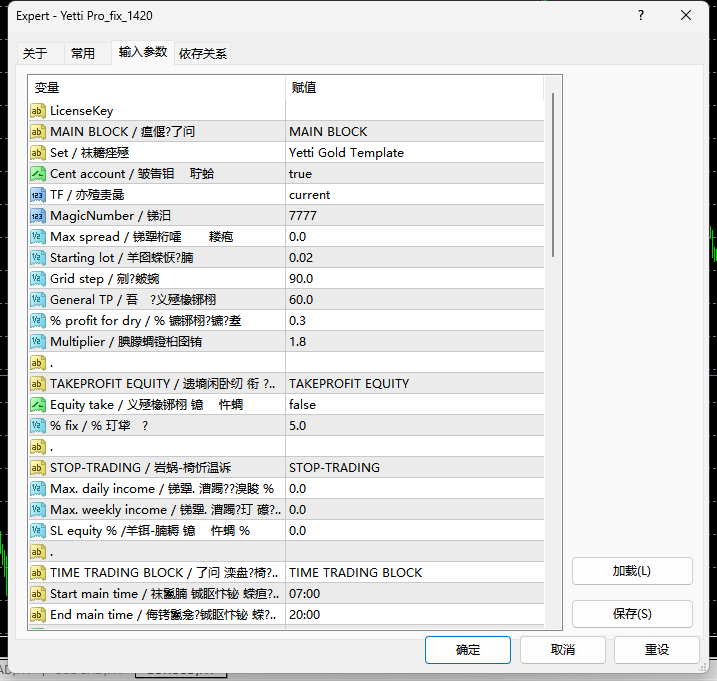Select the Max. daily income value 0.0
This screenshot has height=681, width=717.
click(x=415, y=489)
